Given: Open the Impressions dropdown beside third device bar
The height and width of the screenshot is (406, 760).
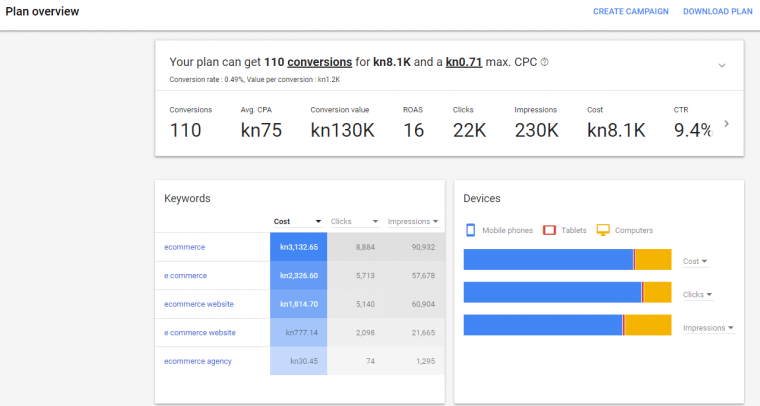Looking at the screenshot, I should 708,328.
